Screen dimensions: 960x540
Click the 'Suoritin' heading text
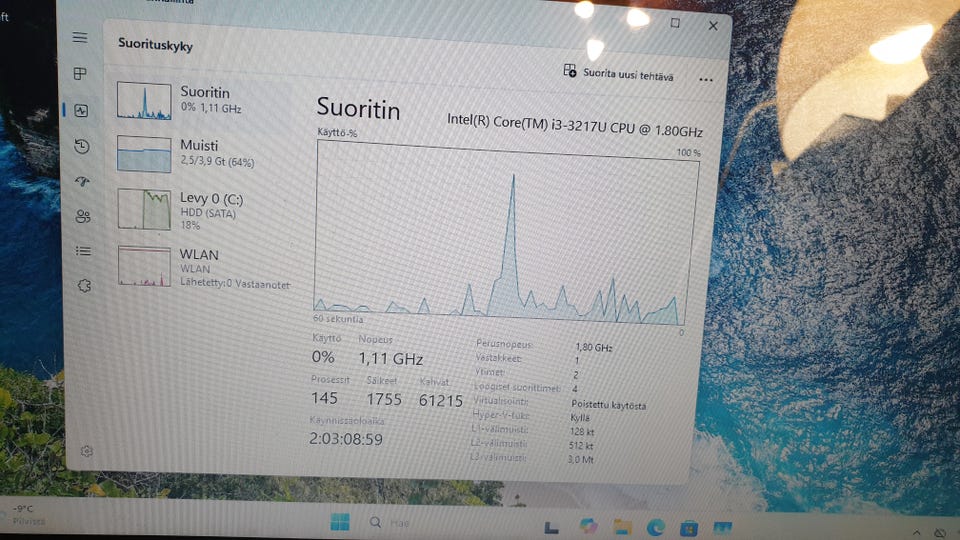click(358, 109)
